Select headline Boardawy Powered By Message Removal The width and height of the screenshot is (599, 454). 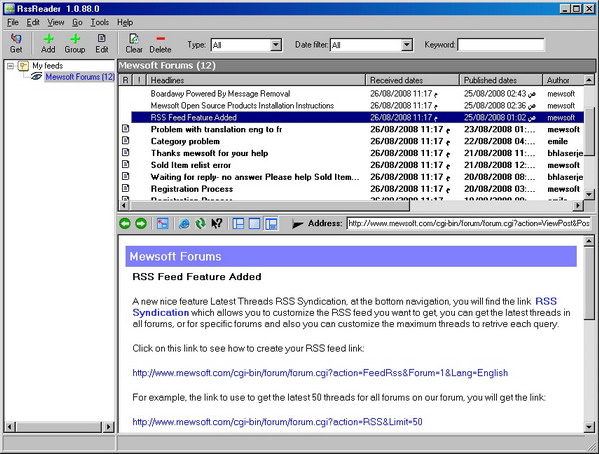coord(220,94)
